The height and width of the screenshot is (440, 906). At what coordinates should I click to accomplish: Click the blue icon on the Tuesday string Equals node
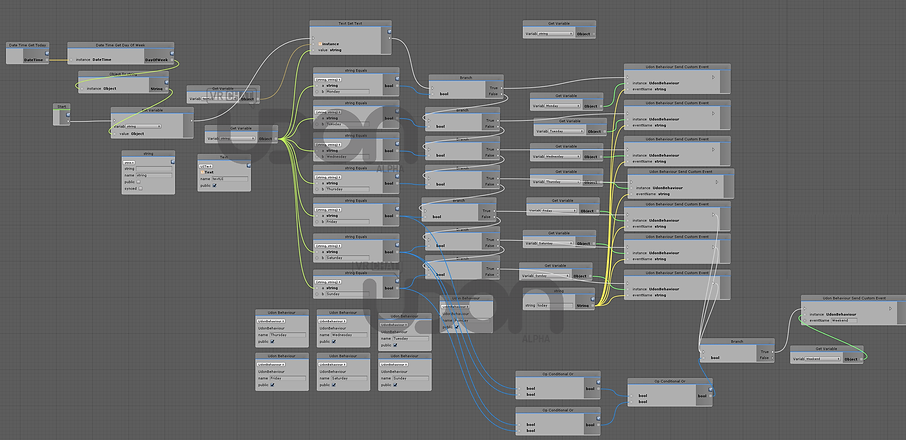[397, 111]
